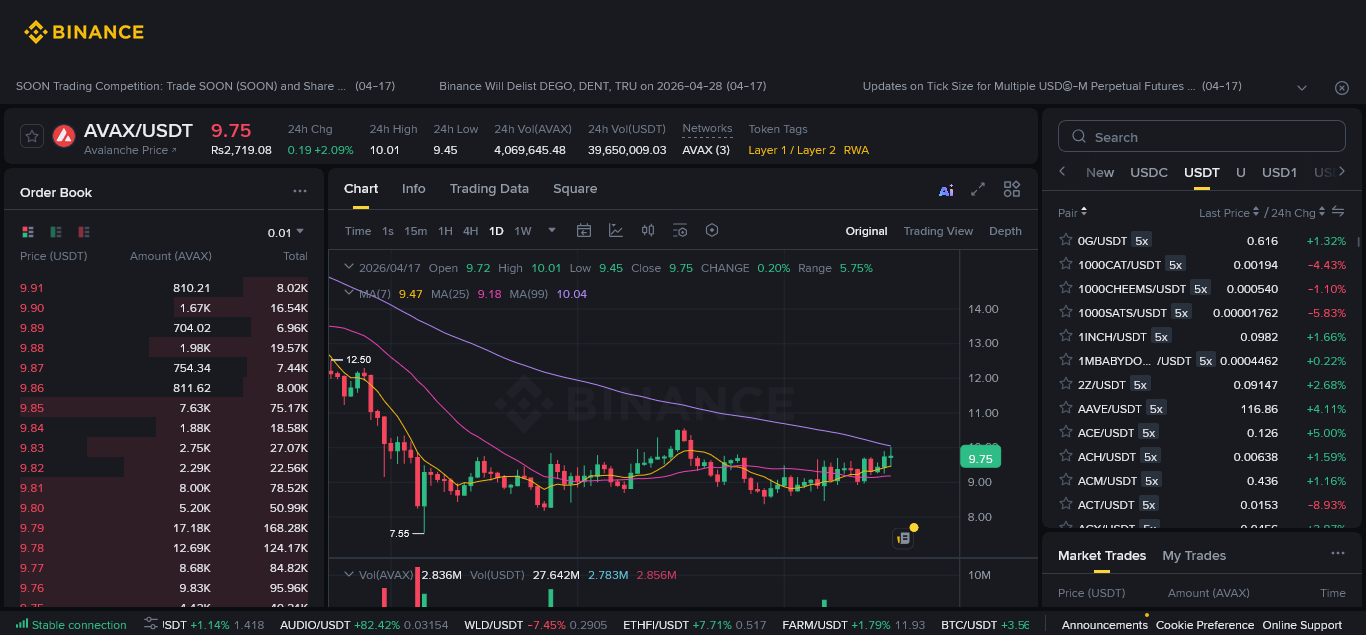This screenshot has width=1366, height=635.
Task: Open Cookie Preference link
Action: pos(1204,625)
